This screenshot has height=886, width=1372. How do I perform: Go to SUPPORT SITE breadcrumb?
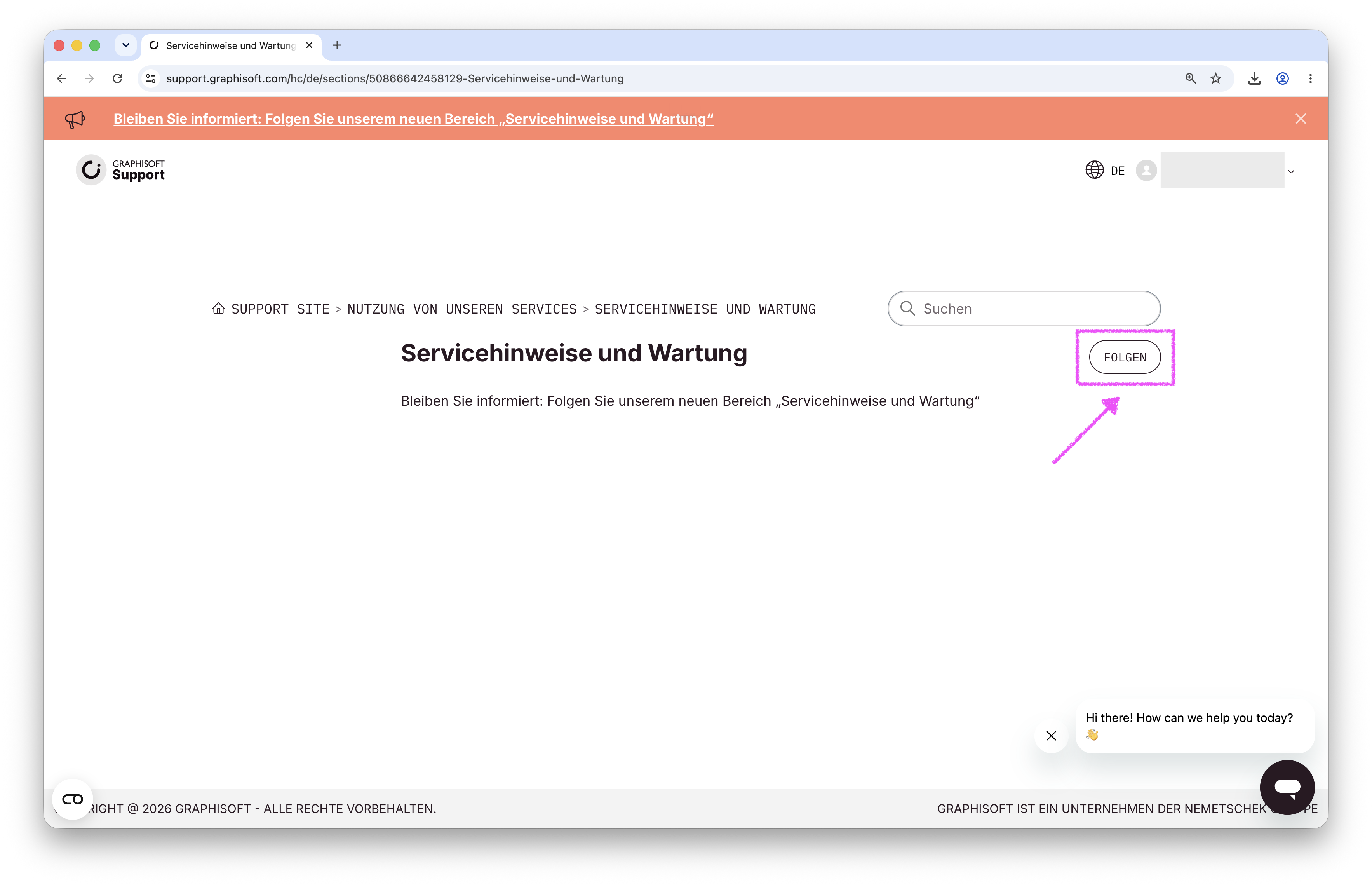coord(280,309)
